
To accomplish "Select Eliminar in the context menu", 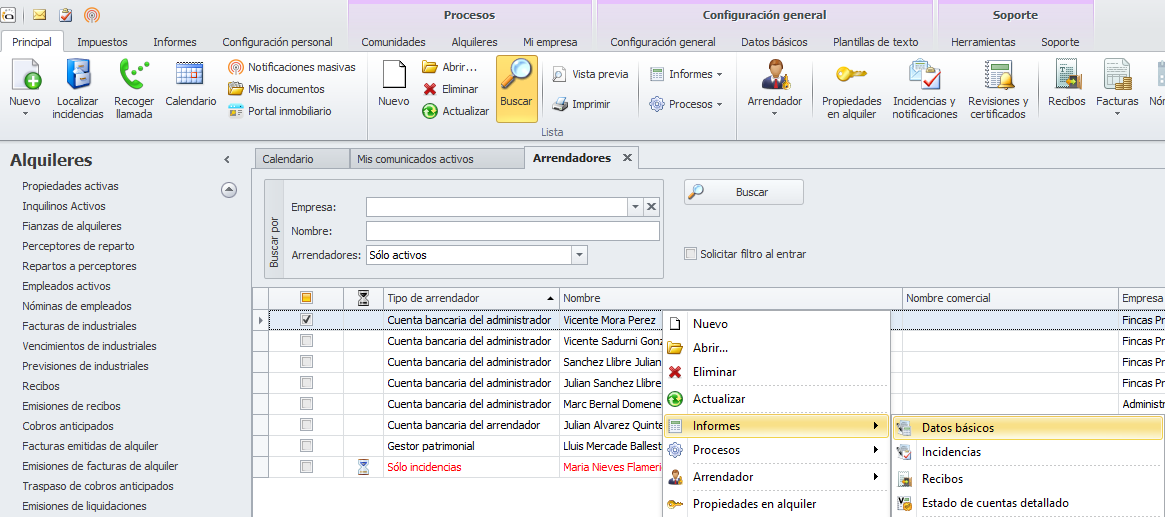I will [776, 372].
